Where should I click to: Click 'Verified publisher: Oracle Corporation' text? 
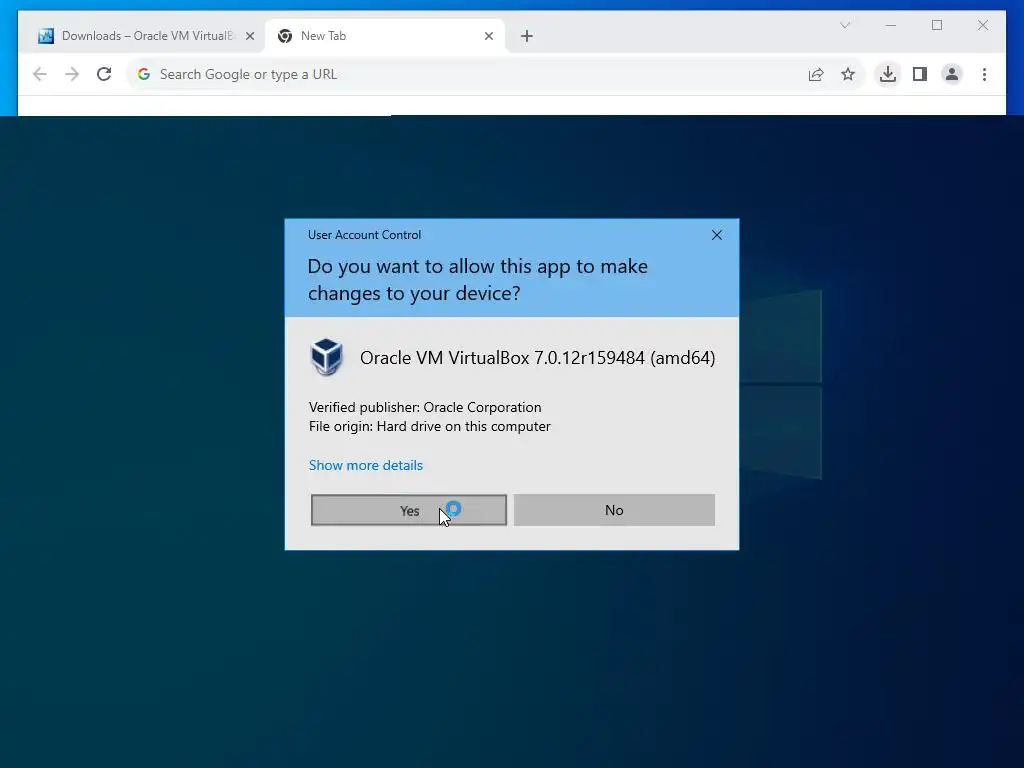[x=425, y=407]
